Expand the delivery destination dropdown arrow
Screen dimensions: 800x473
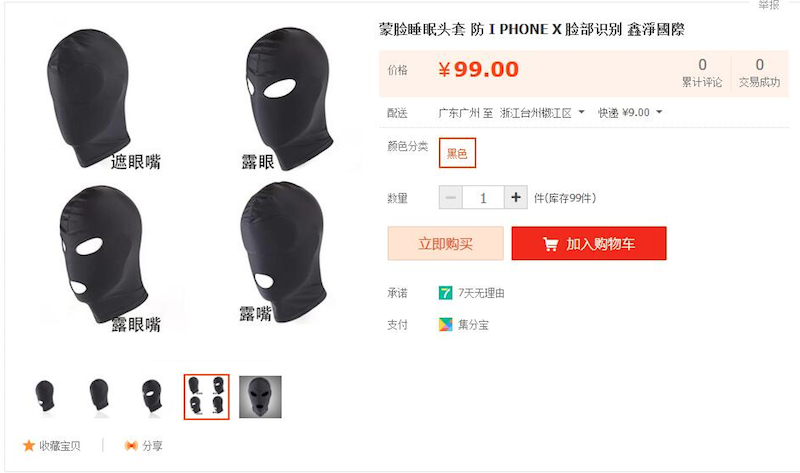click(581, 112)
